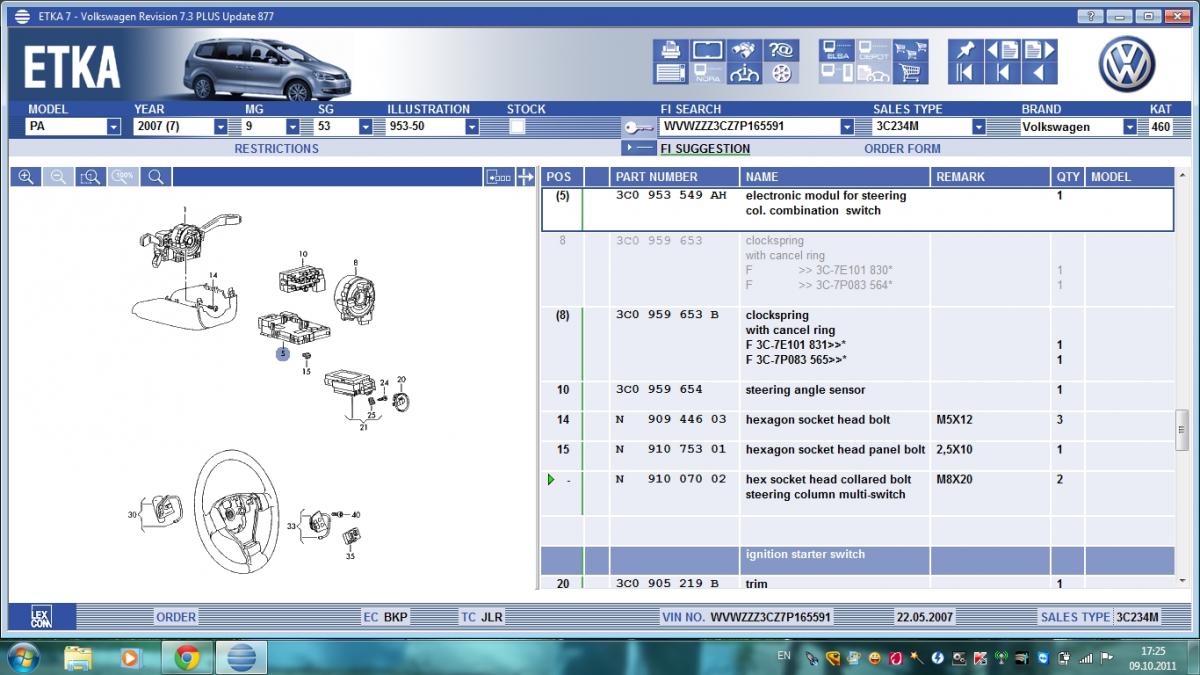Open the multiple shopping carts icon

909,50
